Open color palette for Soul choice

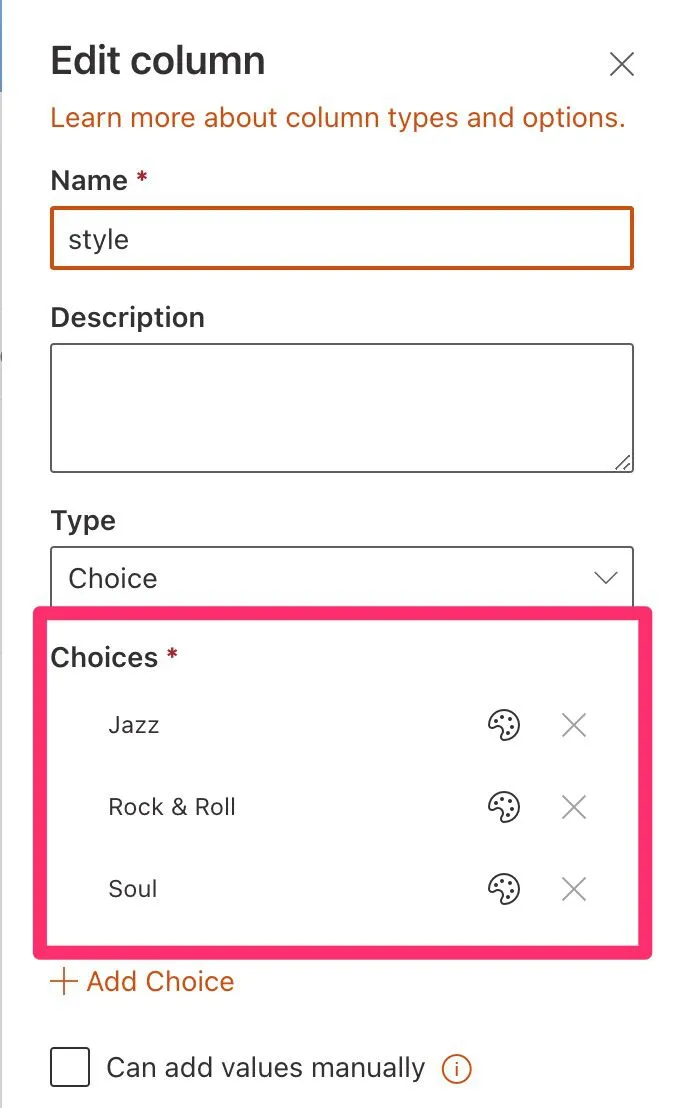pyautogui.click(x=504, y=889)
